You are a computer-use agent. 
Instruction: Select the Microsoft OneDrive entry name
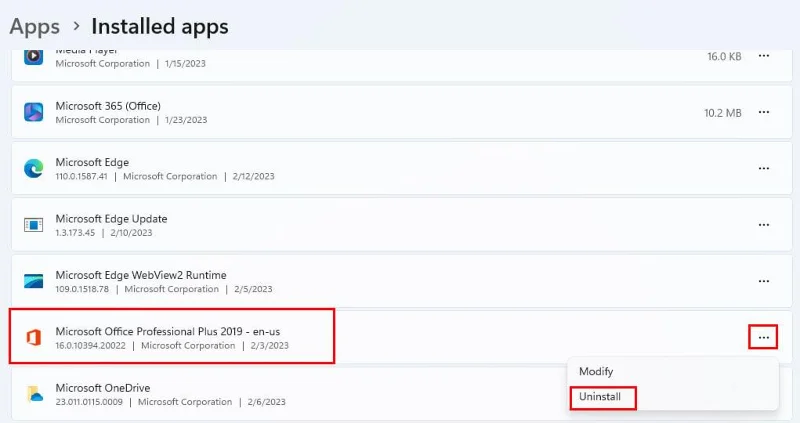pyautogui.click(x=103, y=387)
